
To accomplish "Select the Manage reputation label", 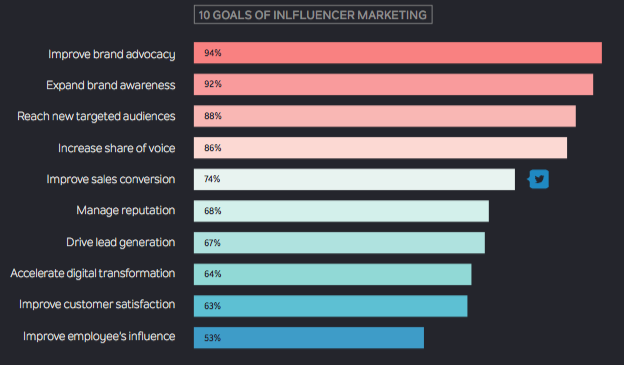I will 126,210.
